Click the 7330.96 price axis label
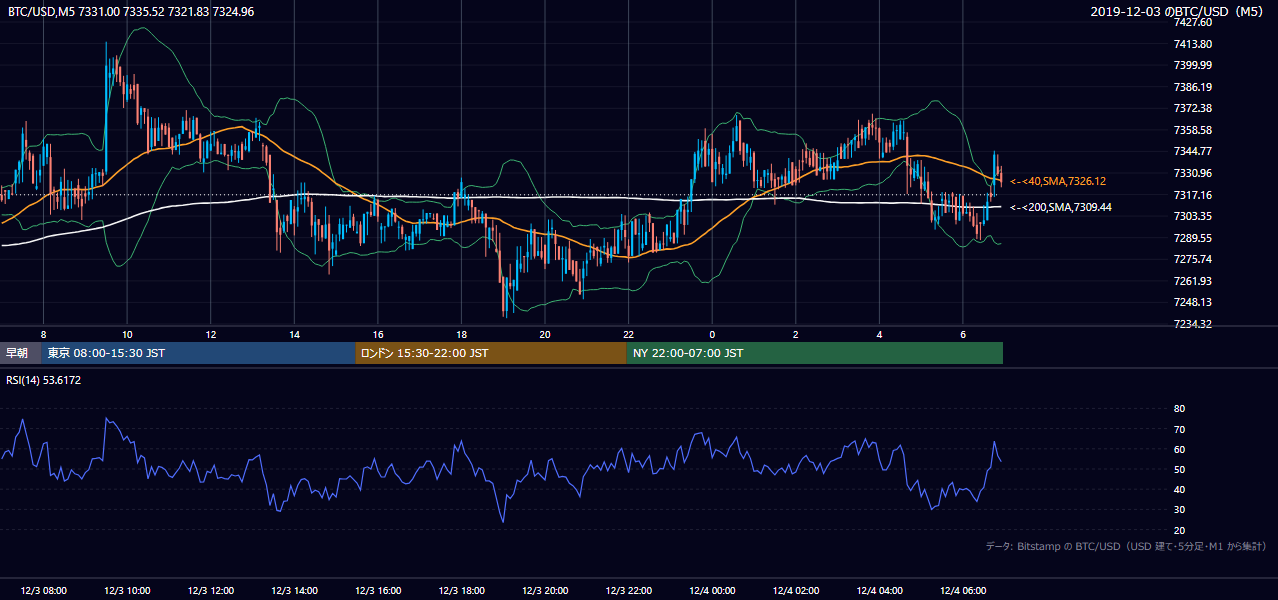The image size is (1278, 600). coord(1193,173)
